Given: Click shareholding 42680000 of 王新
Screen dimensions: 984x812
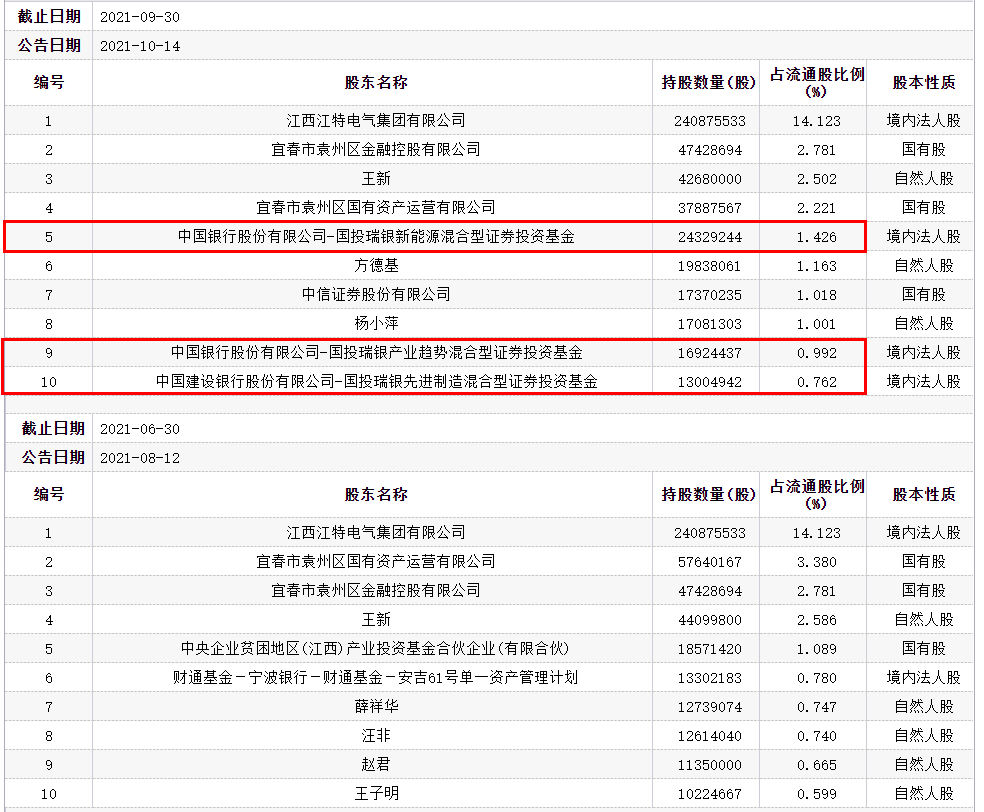Looking at the screenshot, I should click(710, 179).
